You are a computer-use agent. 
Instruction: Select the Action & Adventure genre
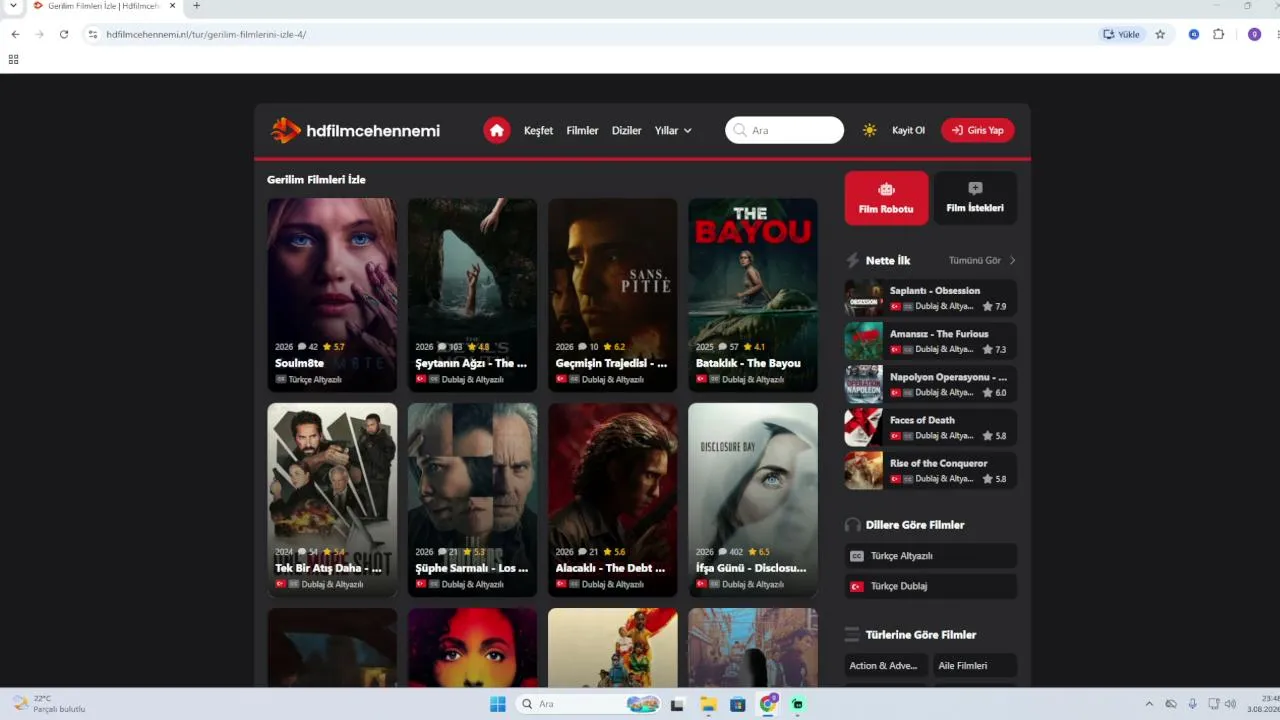point(886,666)
